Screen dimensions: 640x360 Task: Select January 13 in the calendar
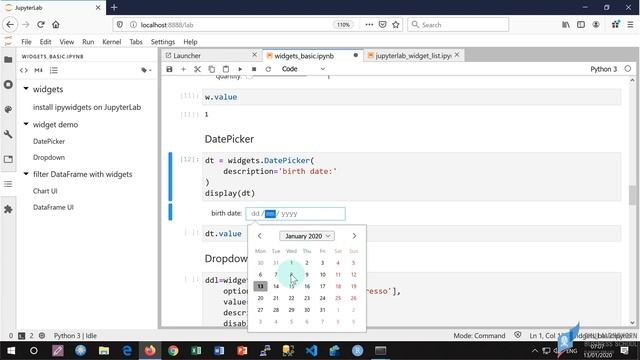(x=260, y=286)
